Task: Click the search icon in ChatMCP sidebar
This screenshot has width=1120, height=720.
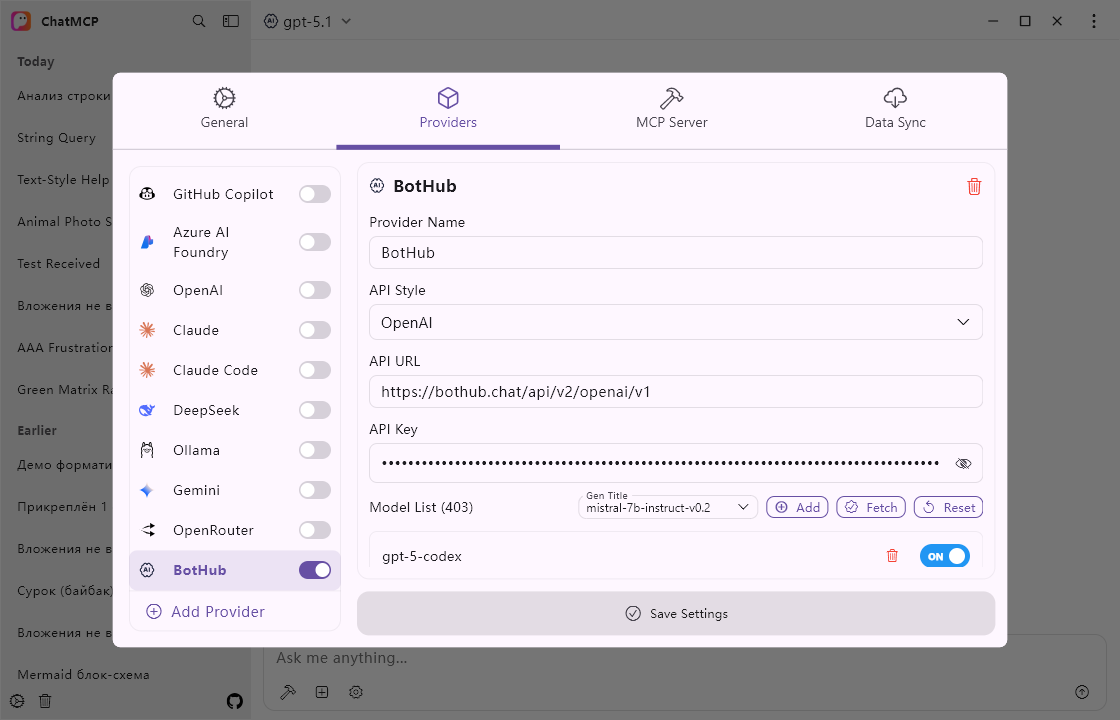Action: (199, 21)
